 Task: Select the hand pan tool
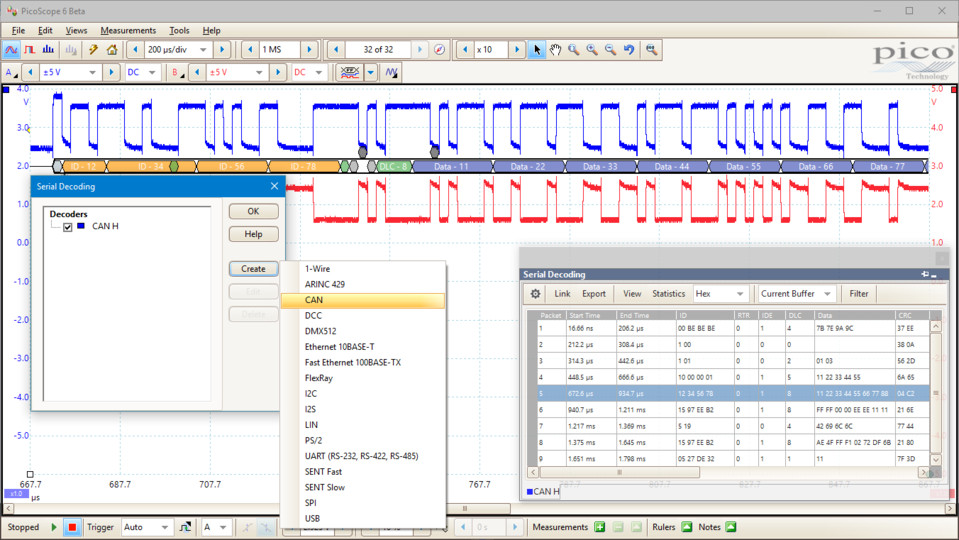[x=556, y=49]
